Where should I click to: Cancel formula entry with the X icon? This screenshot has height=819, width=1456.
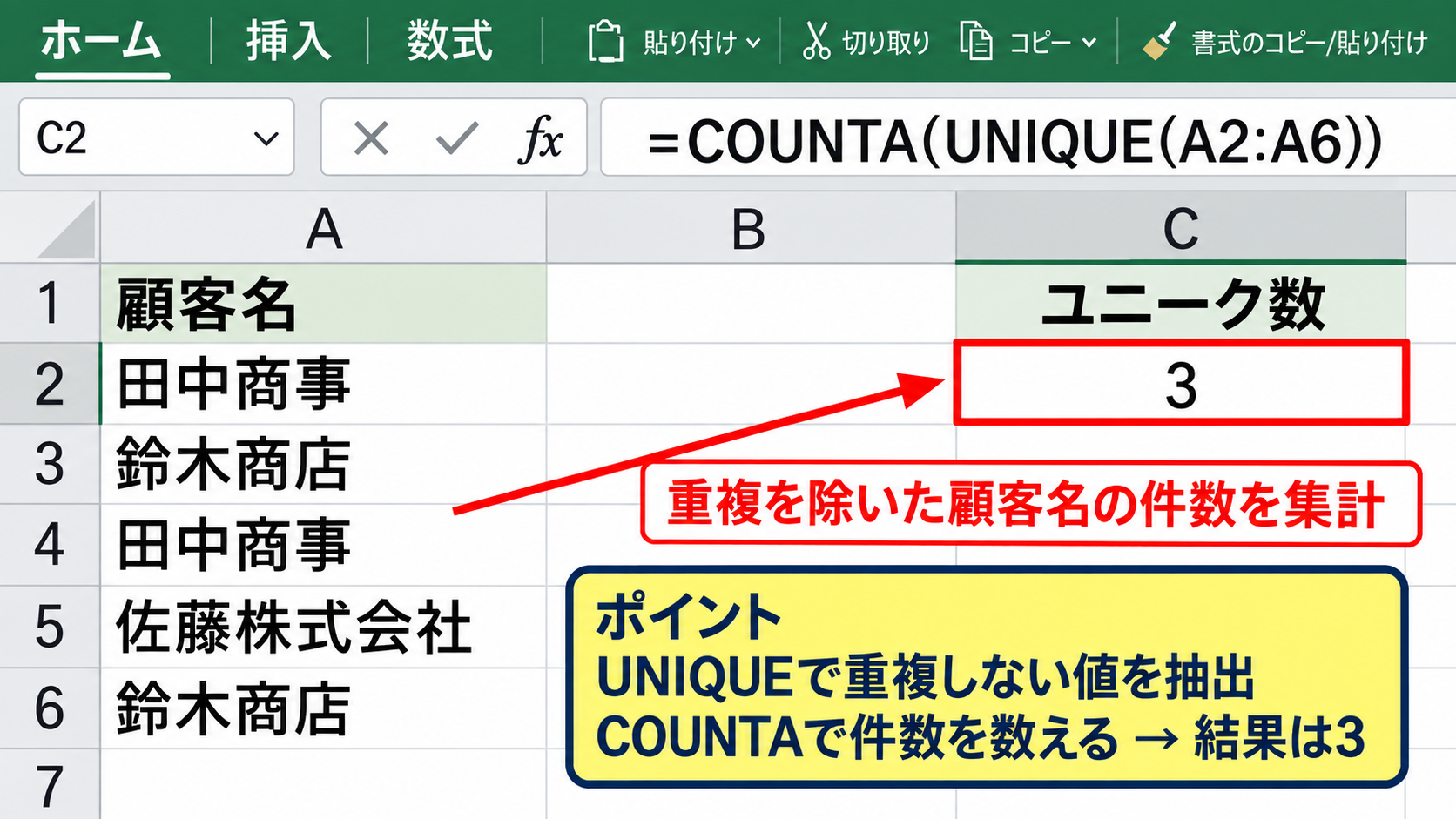[372, 138]
